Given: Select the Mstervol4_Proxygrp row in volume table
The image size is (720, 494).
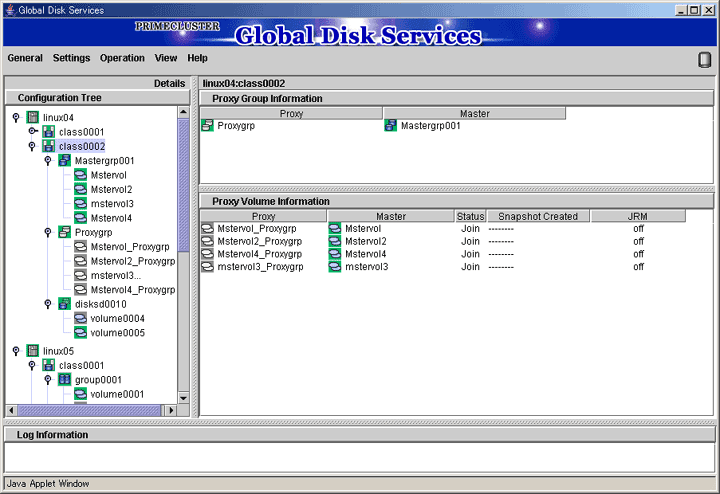Looking at the screenshot, I should pyautogui.click(x=443, y=254).
